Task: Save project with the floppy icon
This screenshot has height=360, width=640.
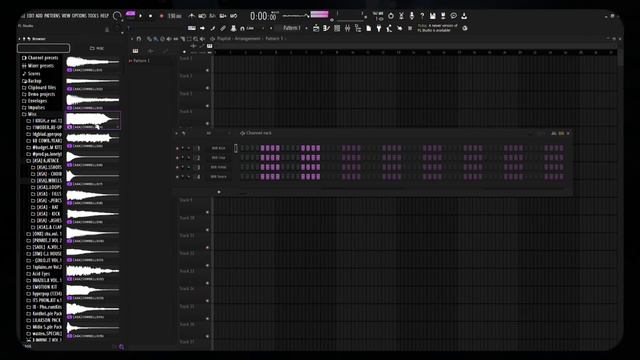Action: pyautogui.click(x=433, y=16)
